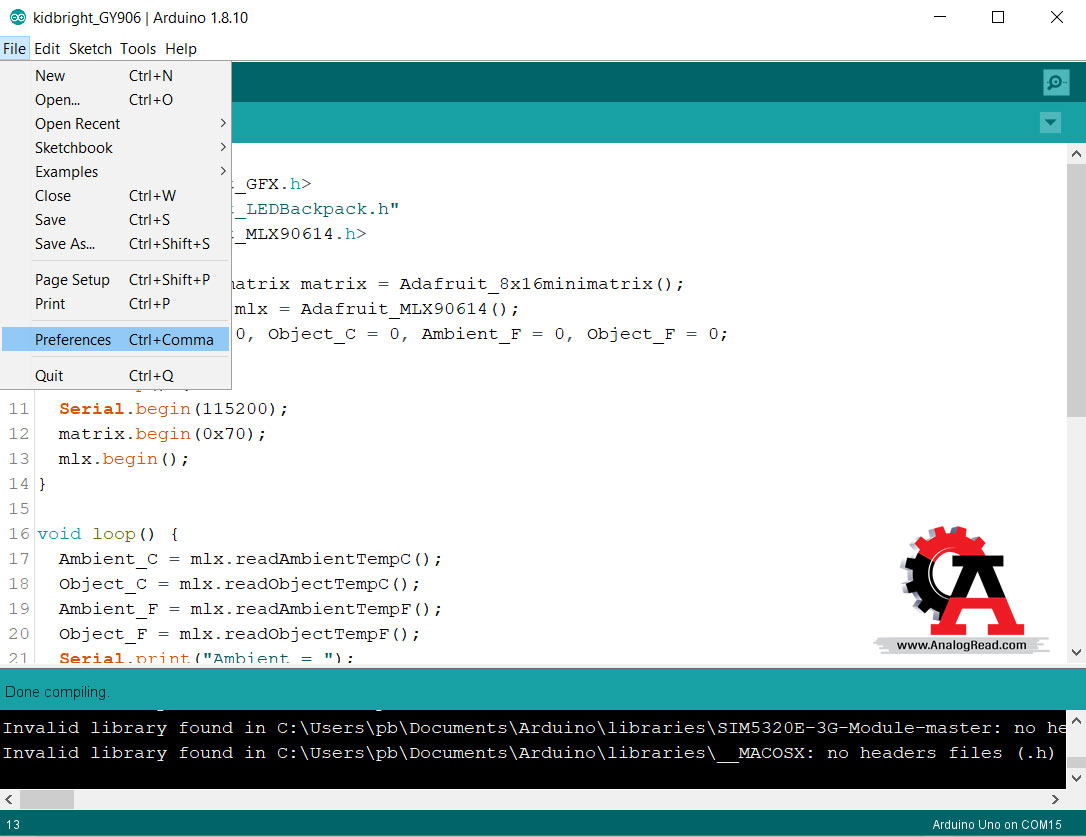Open the Tools menu
Screen dimensions: 1086x837
point(138,49)
